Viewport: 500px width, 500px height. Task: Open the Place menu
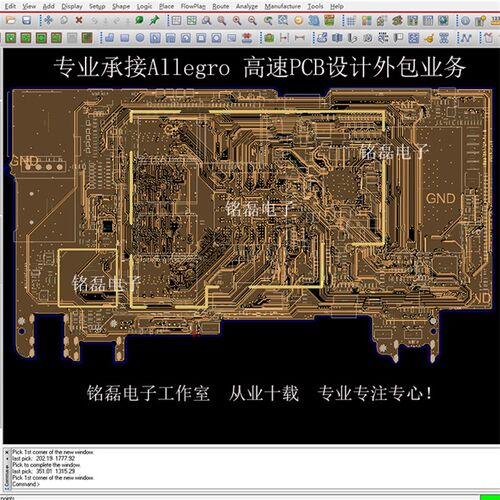click(x=166, y=6)
